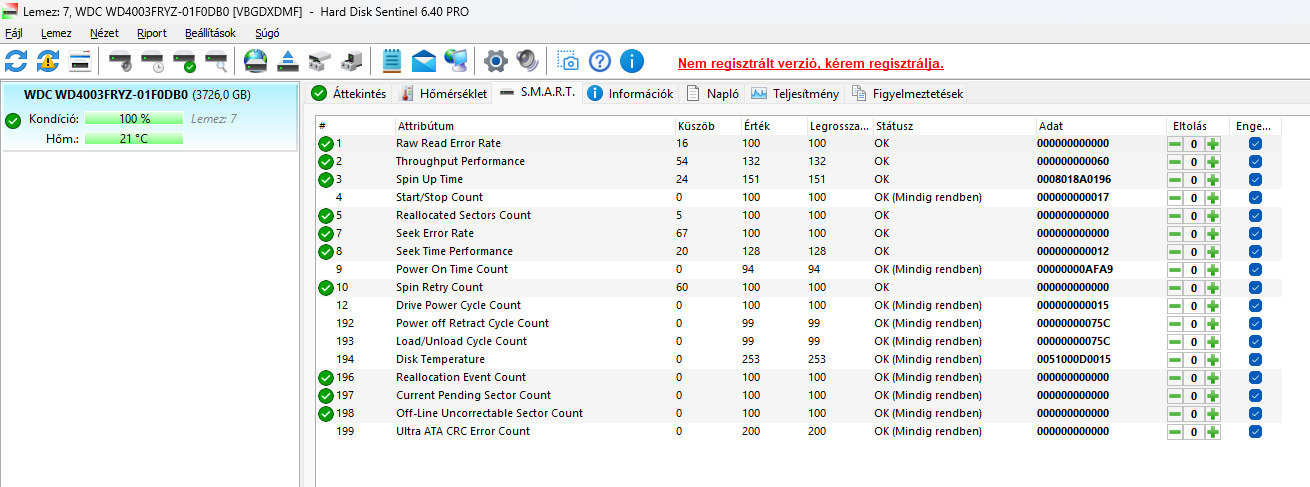Screen dimensions: 1310x487
Task: Switch to the Teljesítmény tab
Action: [x=796, y=94]
